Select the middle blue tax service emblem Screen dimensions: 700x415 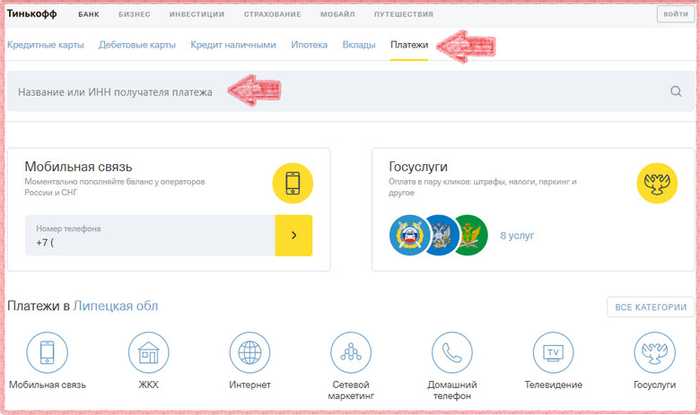pyautogui.click(x=443, y=235)
